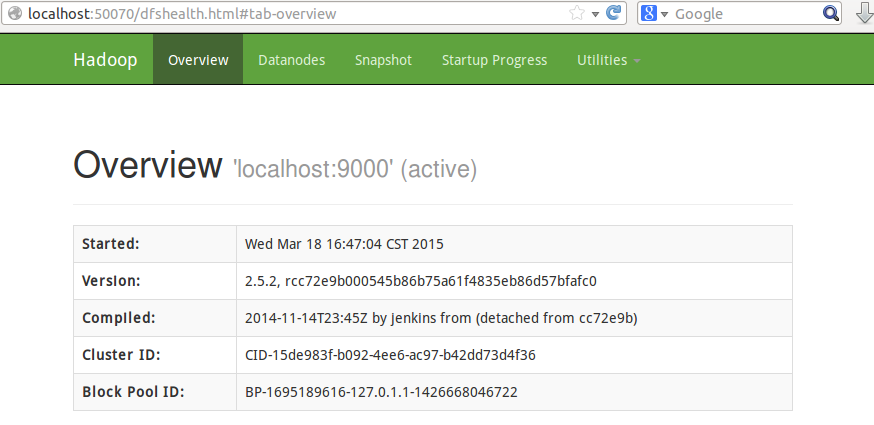Click the 'Compiled:' row label

click(119, 318)
